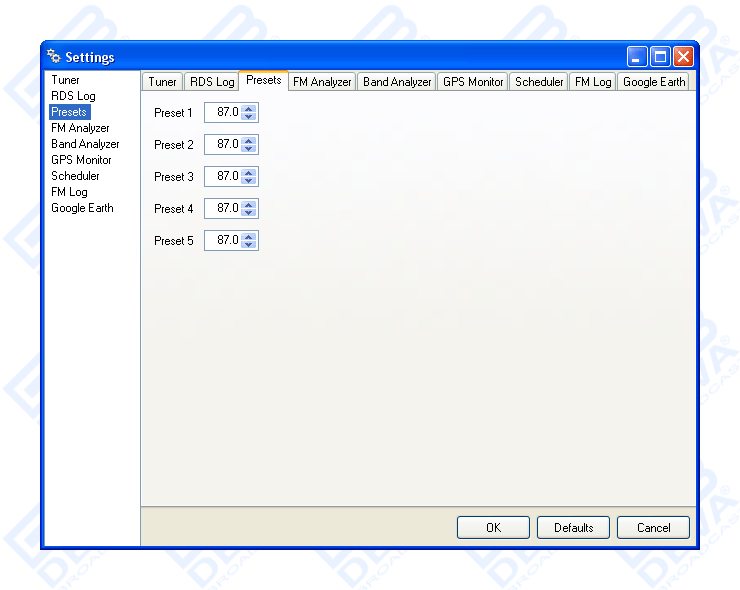Select the GPS Monitor tab
This screenshot has width=740, height=590.
click(x=473, y=82)
